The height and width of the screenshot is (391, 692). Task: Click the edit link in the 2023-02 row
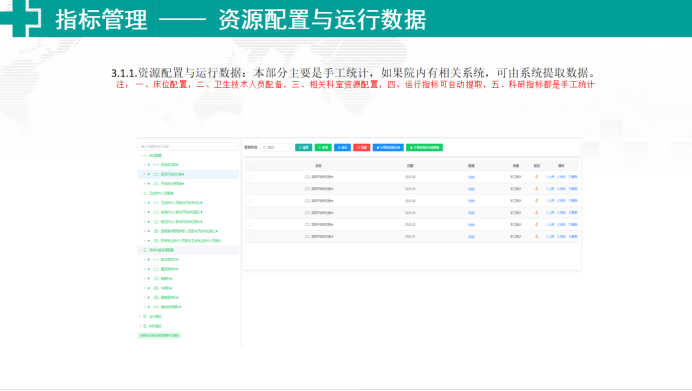click(x=561, y=225)
